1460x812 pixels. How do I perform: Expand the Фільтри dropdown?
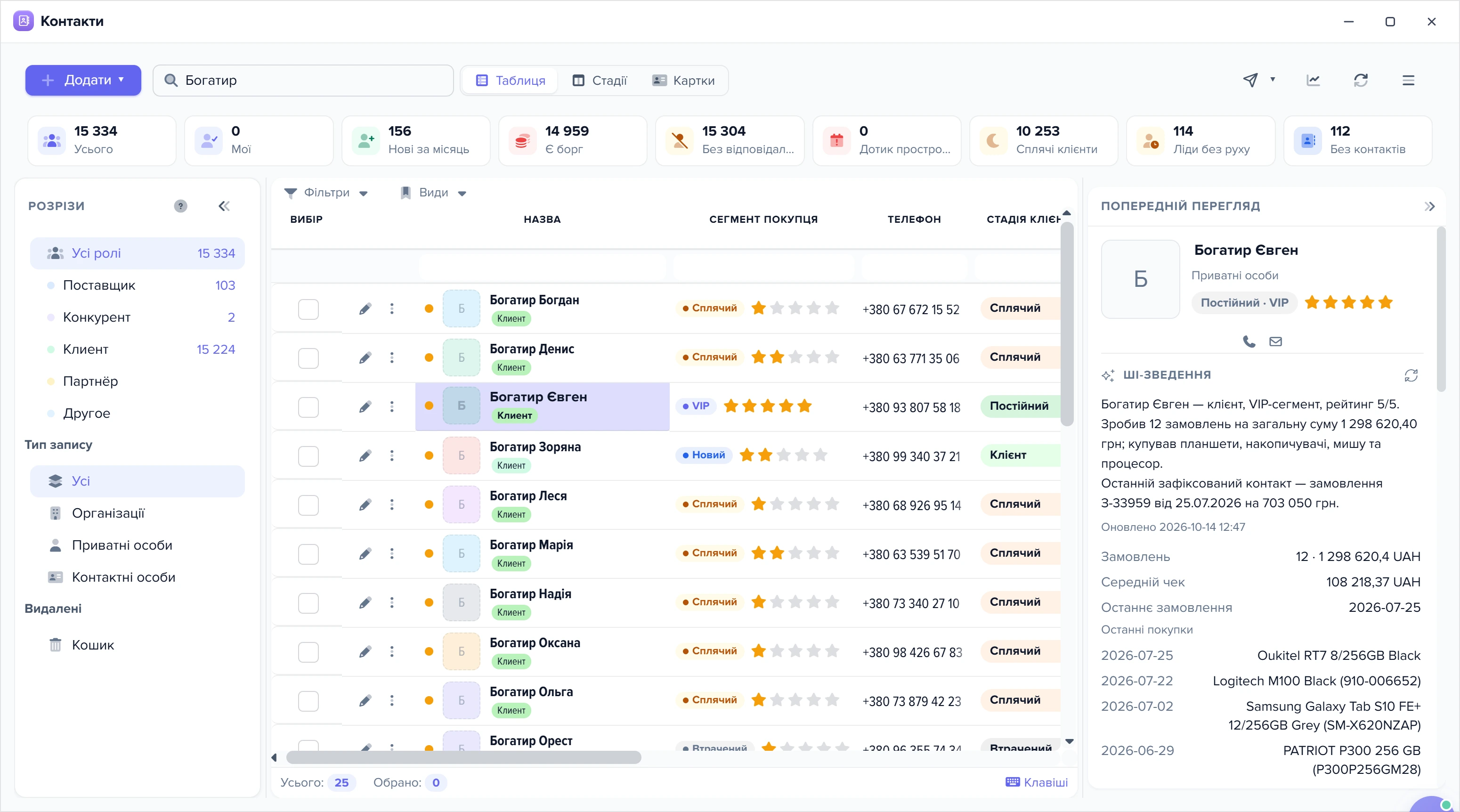pyautogui.click(x=326, y=193)
